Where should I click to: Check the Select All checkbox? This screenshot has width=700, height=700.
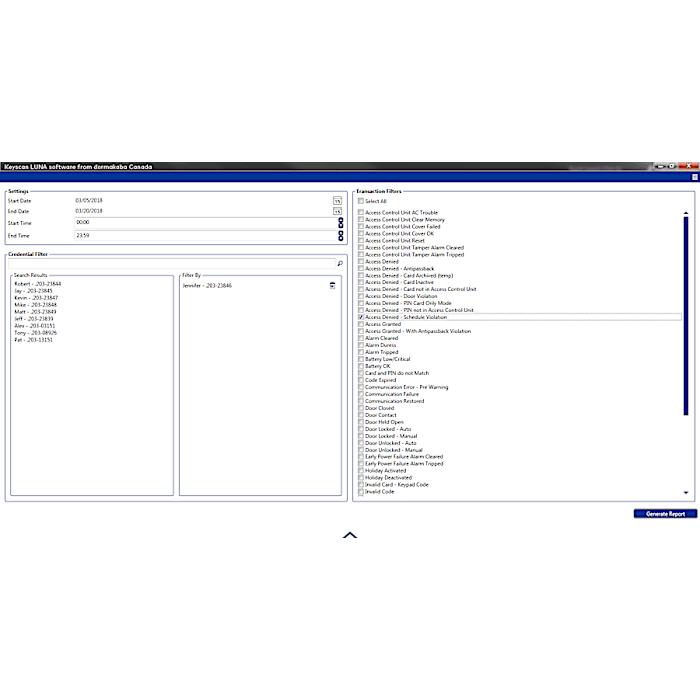tap(362, 201)
